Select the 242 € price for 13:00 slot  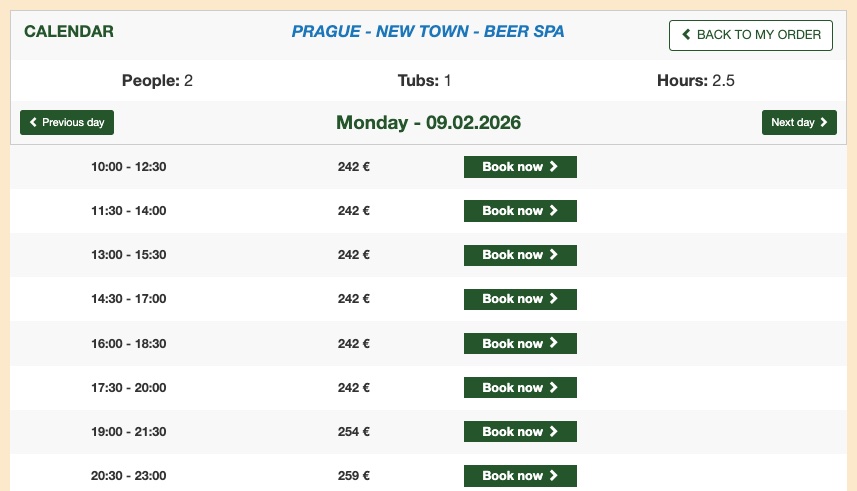(354, 255)
